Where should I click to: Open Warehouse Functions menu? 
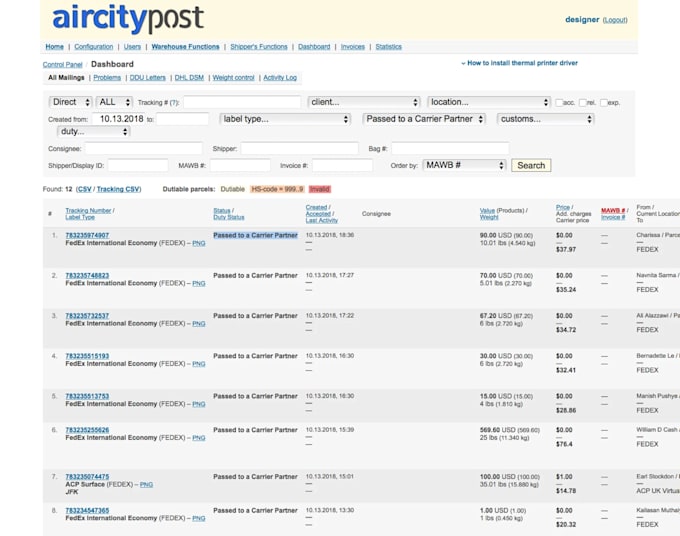186,47
